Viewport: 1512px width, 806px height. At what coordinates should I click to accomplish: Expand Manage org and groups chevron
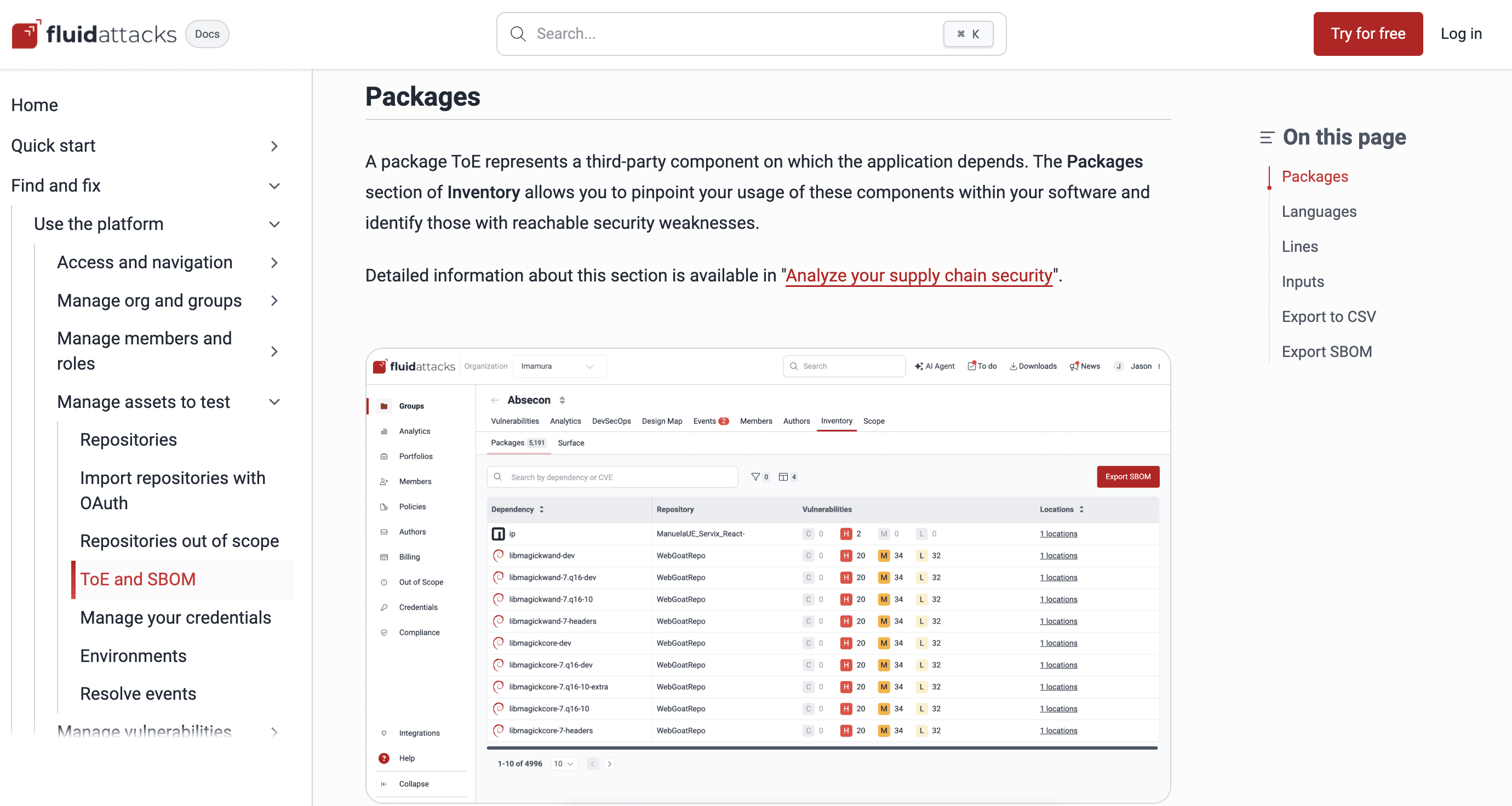[x=274, y=301]
